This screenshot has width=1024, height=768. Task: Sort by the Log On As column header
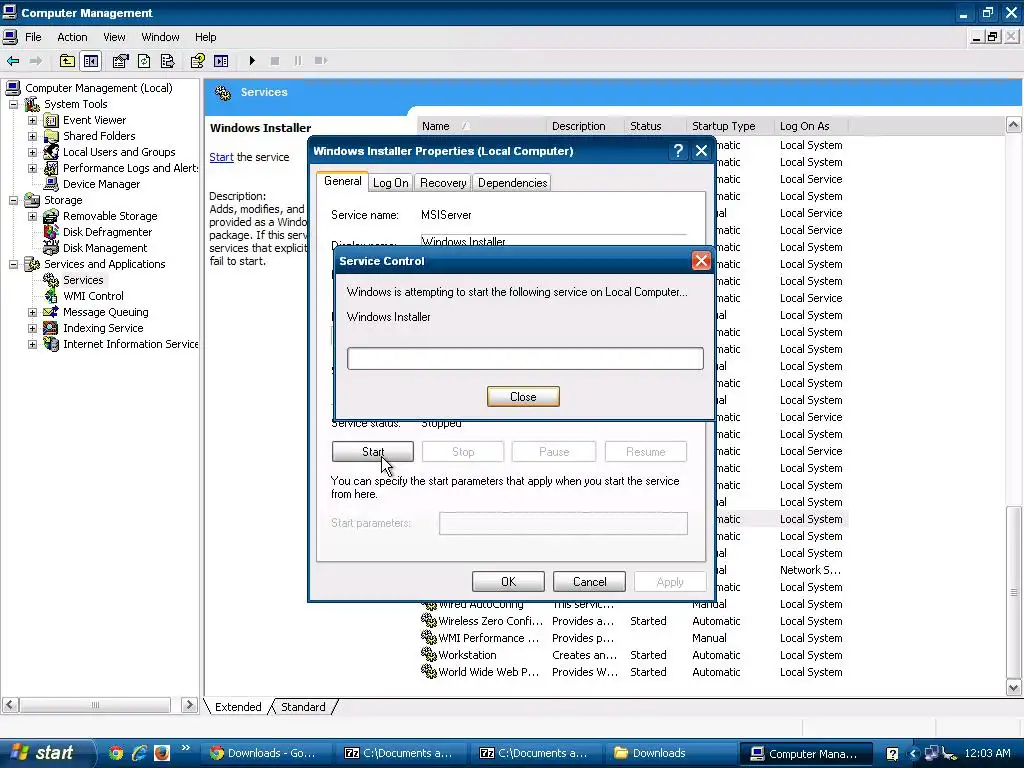811,126
